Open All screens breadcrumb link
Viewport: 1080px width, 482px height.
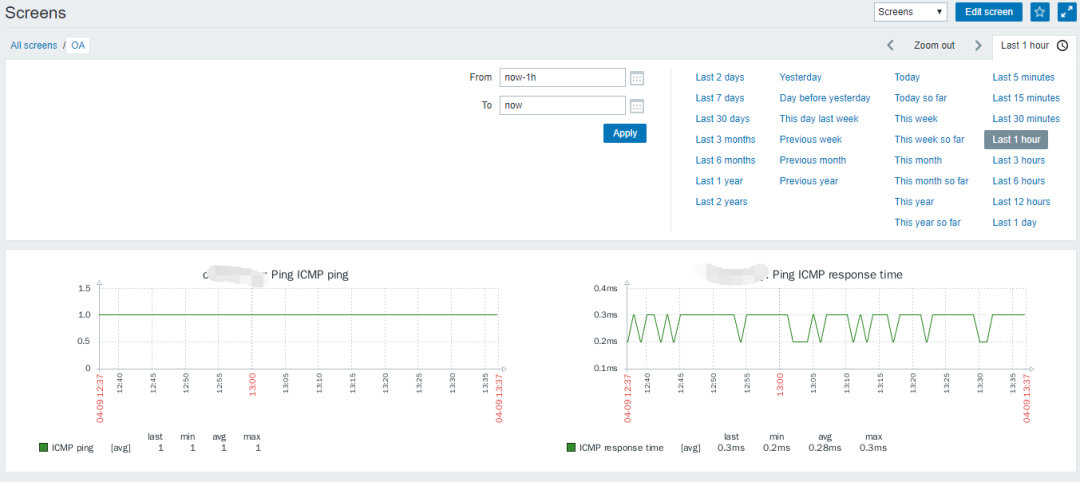(x=34, y=45)
